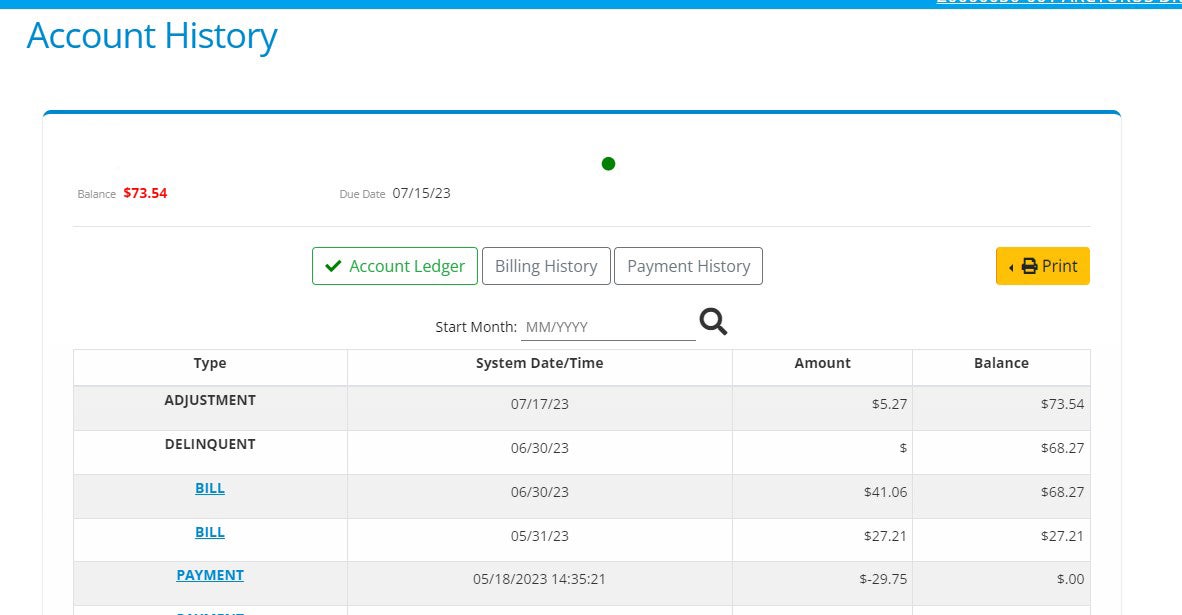The width and height of the screenshot is (1182, 615).
Task: Click the Account History page heading
Action: (152, 37)
